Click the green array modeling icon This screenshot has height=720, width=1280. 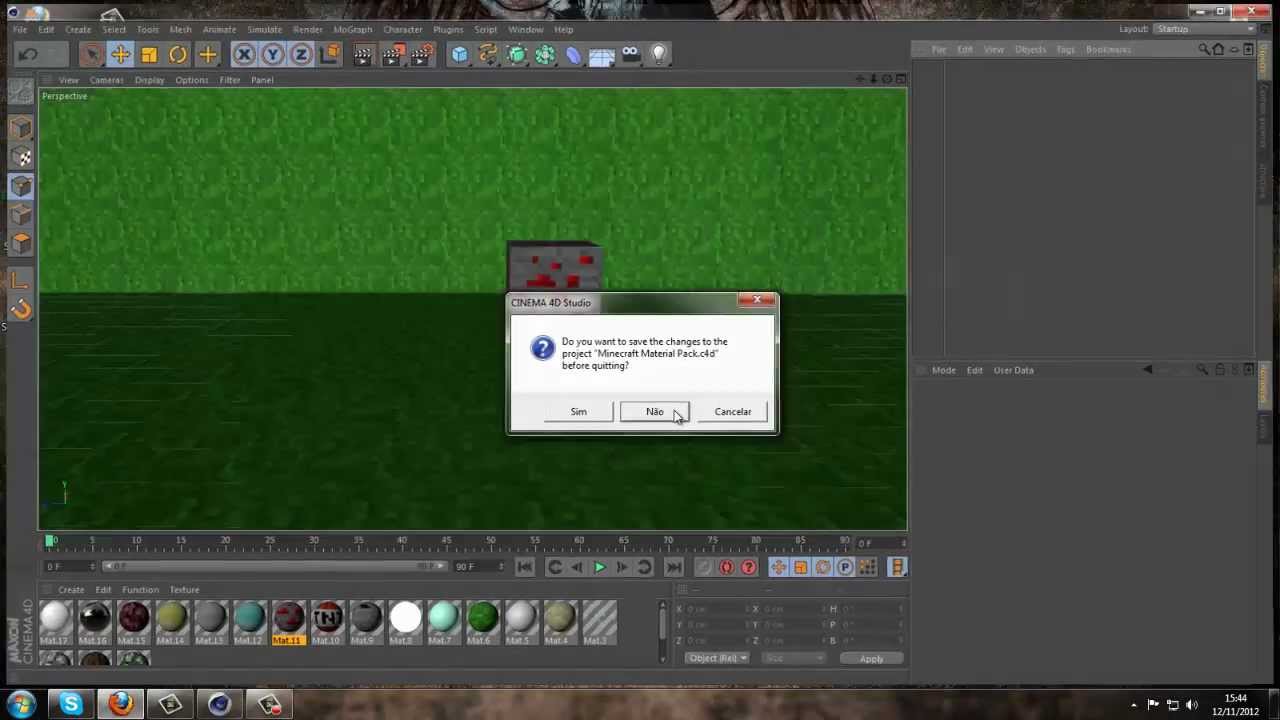545,54
